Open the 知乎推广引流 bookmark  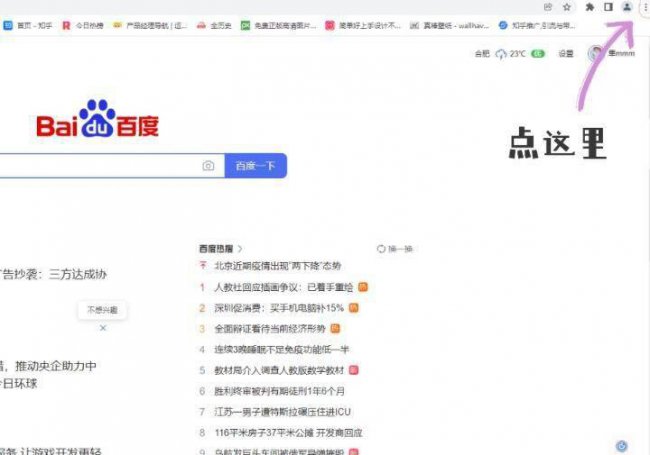point(537,26)
